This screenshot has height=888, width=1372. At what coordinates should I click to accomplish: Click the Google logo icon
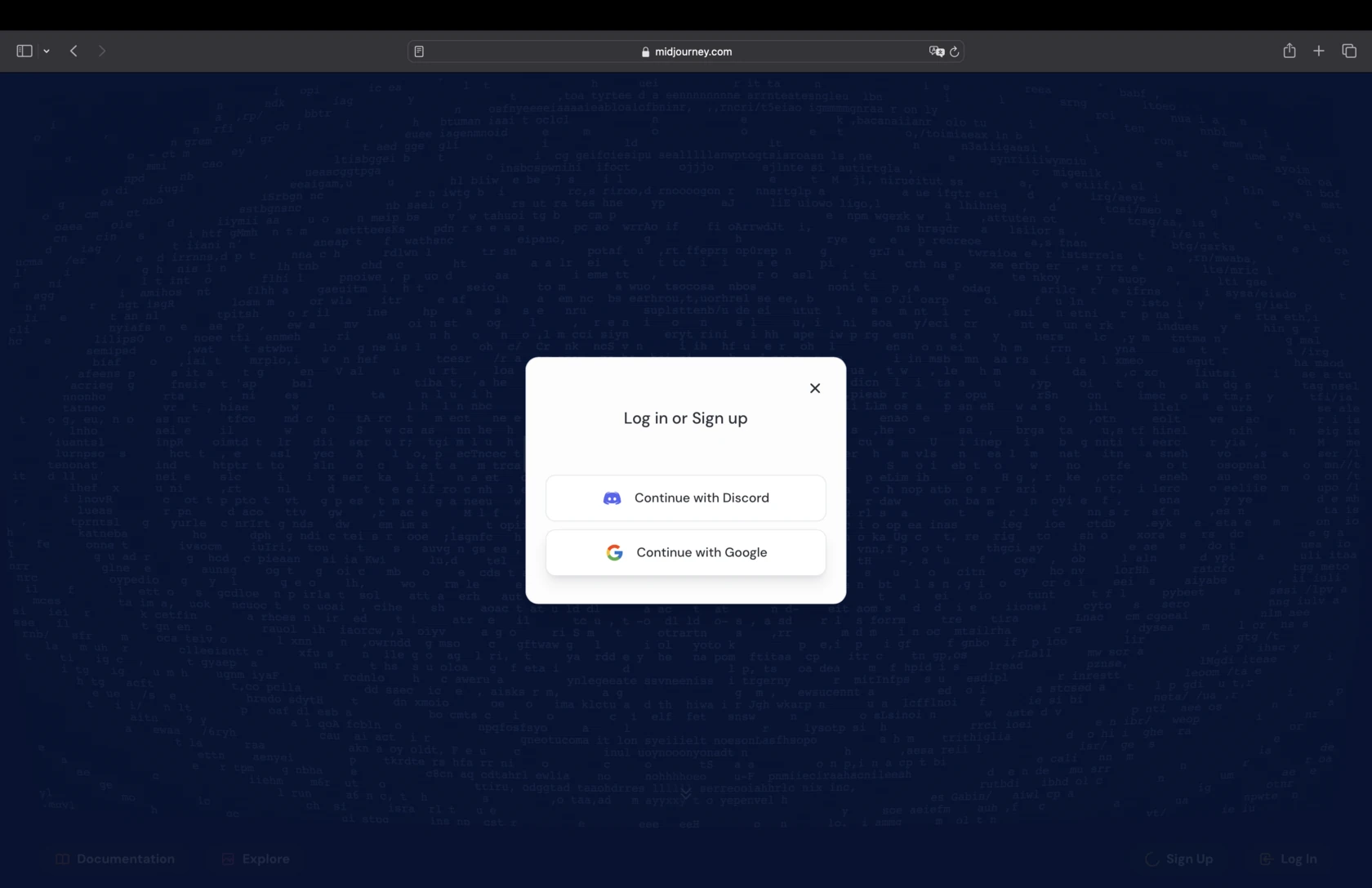[615, 552]
